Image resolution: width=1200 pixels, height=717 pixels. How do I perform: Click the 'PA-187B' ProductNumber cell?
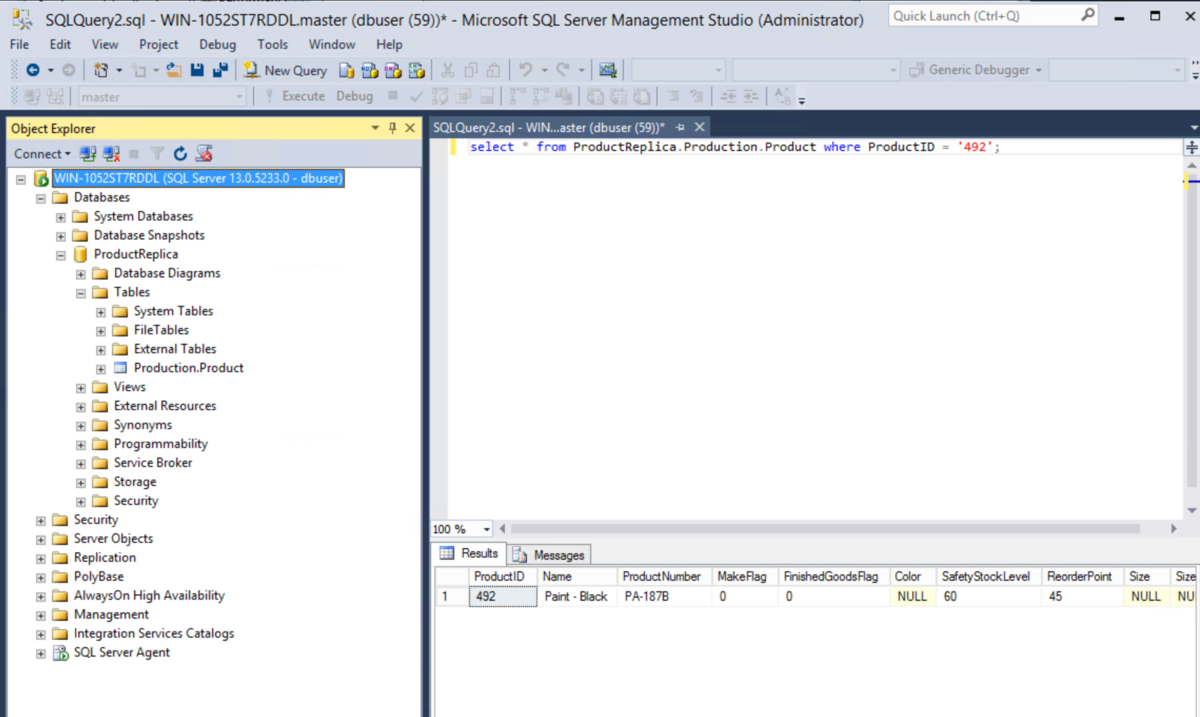[664, 596]
